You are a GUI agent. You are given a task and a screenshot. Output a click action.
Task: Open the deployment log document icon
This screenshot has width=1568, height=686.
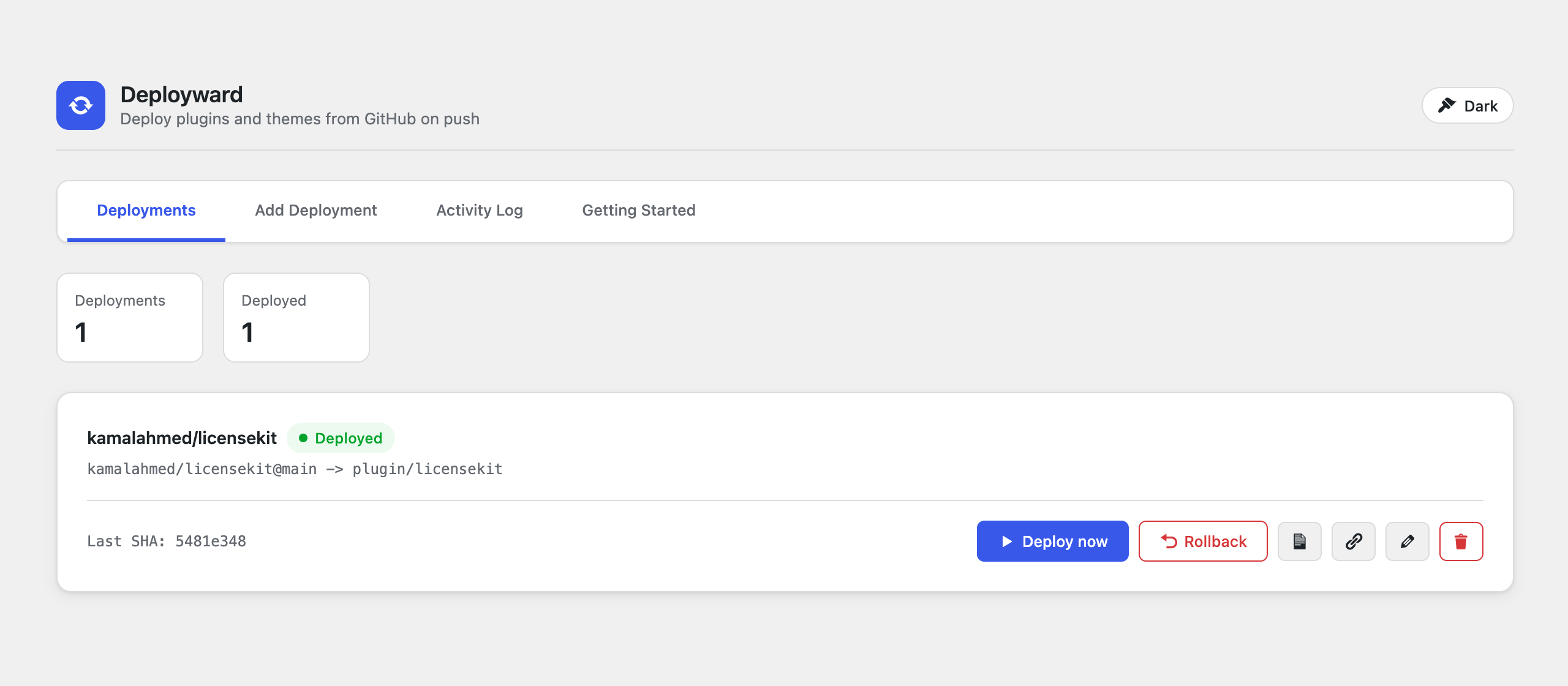click(1300, 541)
